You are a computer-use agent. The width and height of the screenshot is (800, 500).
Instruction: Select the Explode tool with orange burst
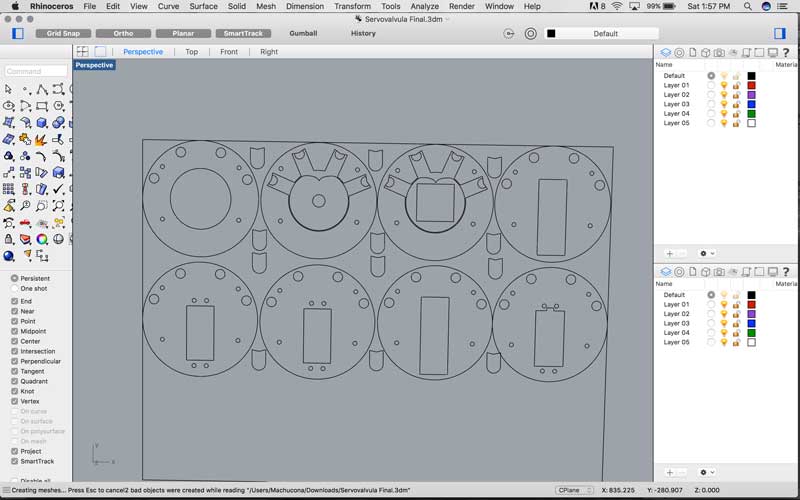tap(41, 139)
